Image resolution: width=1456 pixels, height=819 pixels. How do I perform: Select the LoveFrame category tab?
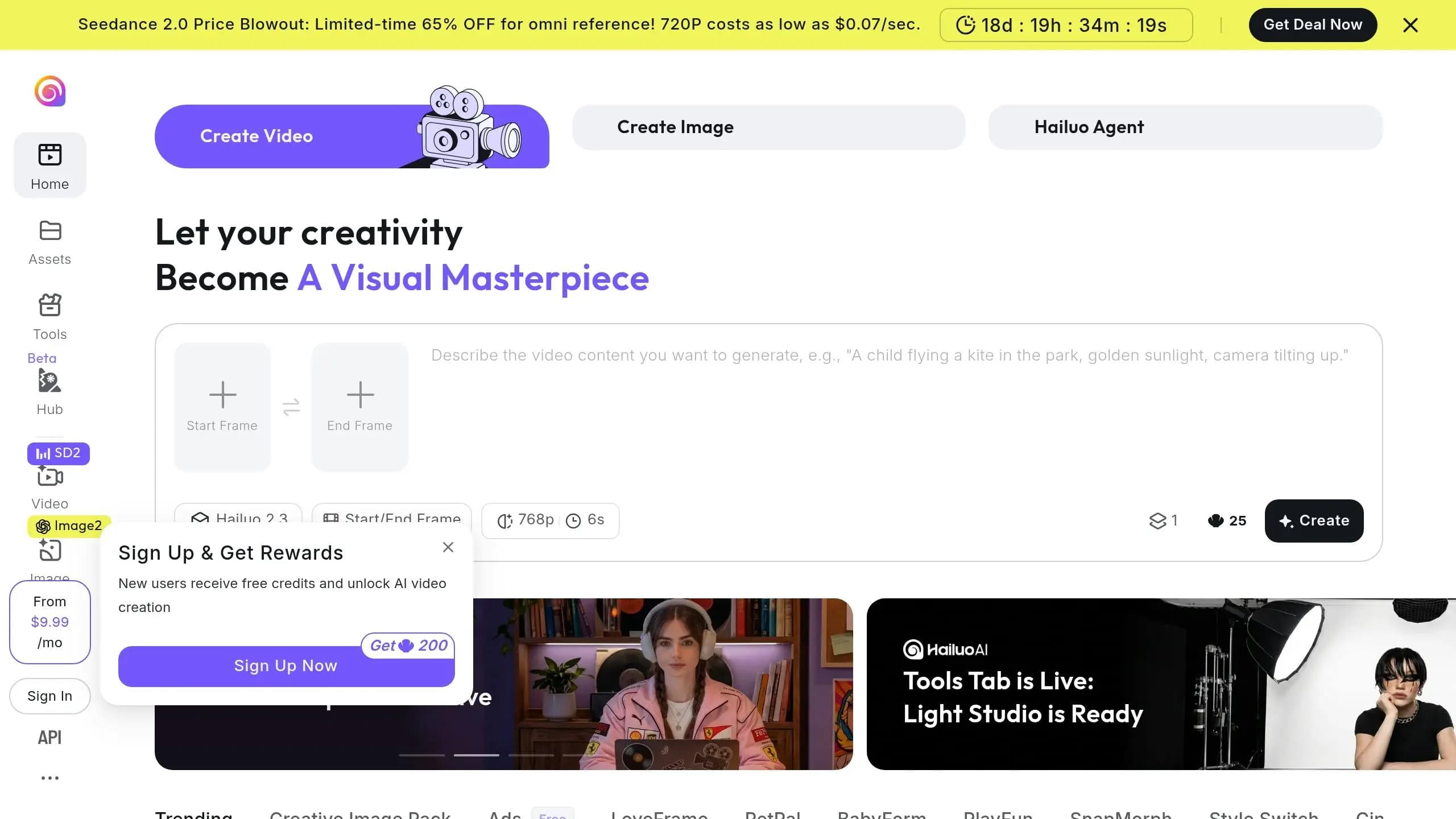[660, 814]
